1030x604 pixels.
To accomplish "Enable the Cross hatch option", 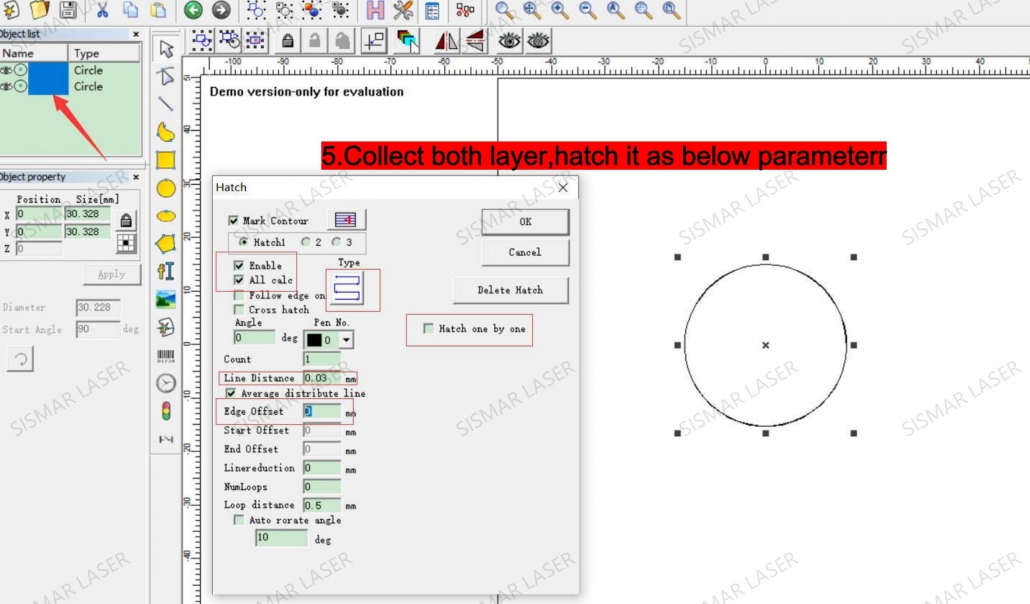I will [x=237, y=310].
